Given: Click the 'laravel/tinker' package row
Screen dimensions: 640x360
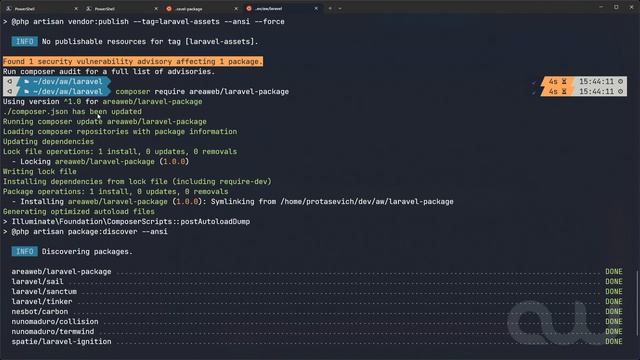Looking at the screenshot, I should 317,301.
